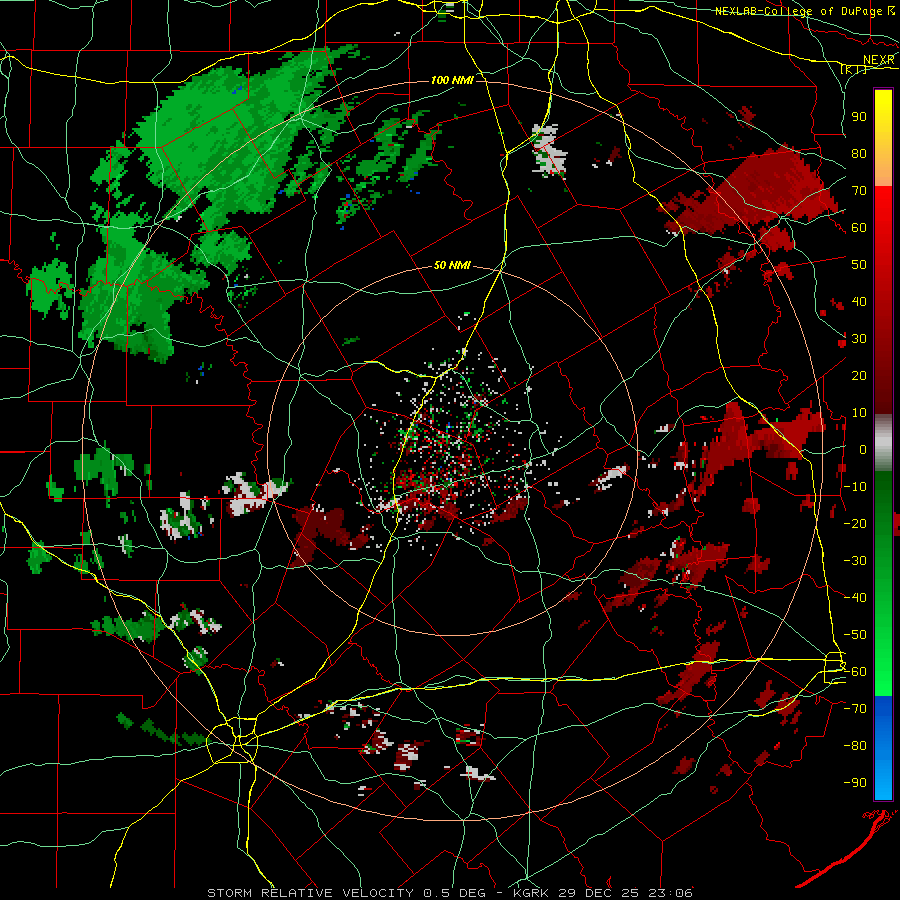Click the "20" value on velocity scale
Image resolution: width=900 pixels, height=900 pixels.
pyautogui.click(x=859, y=375)
